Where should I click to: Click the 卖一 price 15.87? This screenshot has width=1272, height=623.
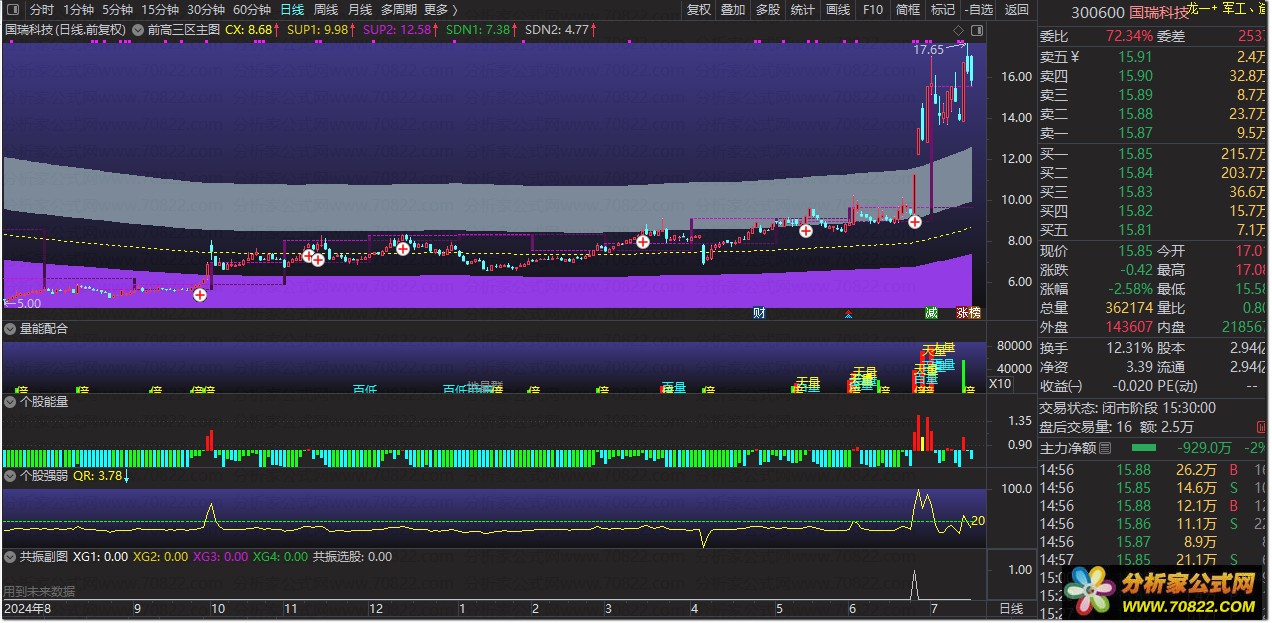1136,133
